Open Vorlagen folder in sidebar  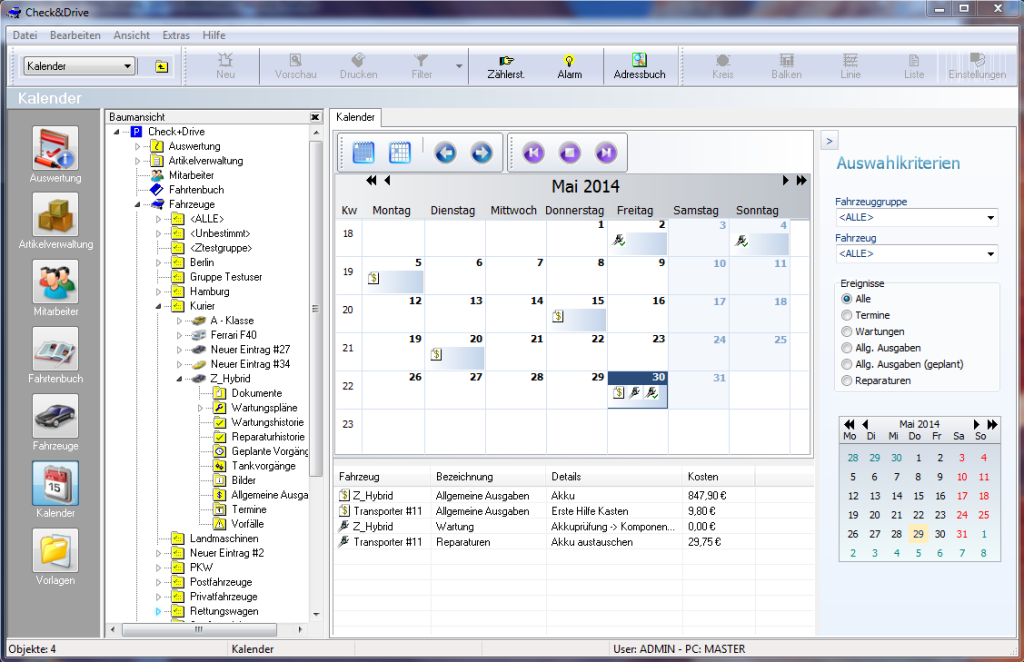coord(56,550)
